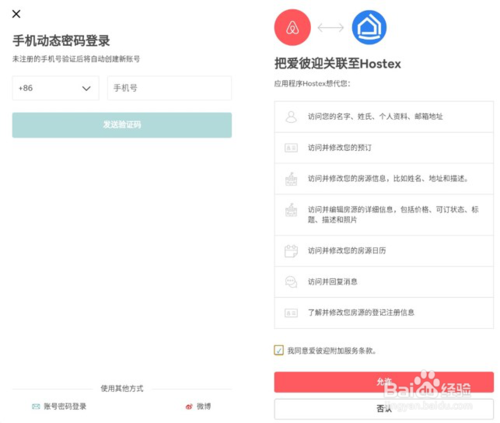
Task: Click building icon beside 访问并修改您的房源信息
Action: [x=291, y=179]
